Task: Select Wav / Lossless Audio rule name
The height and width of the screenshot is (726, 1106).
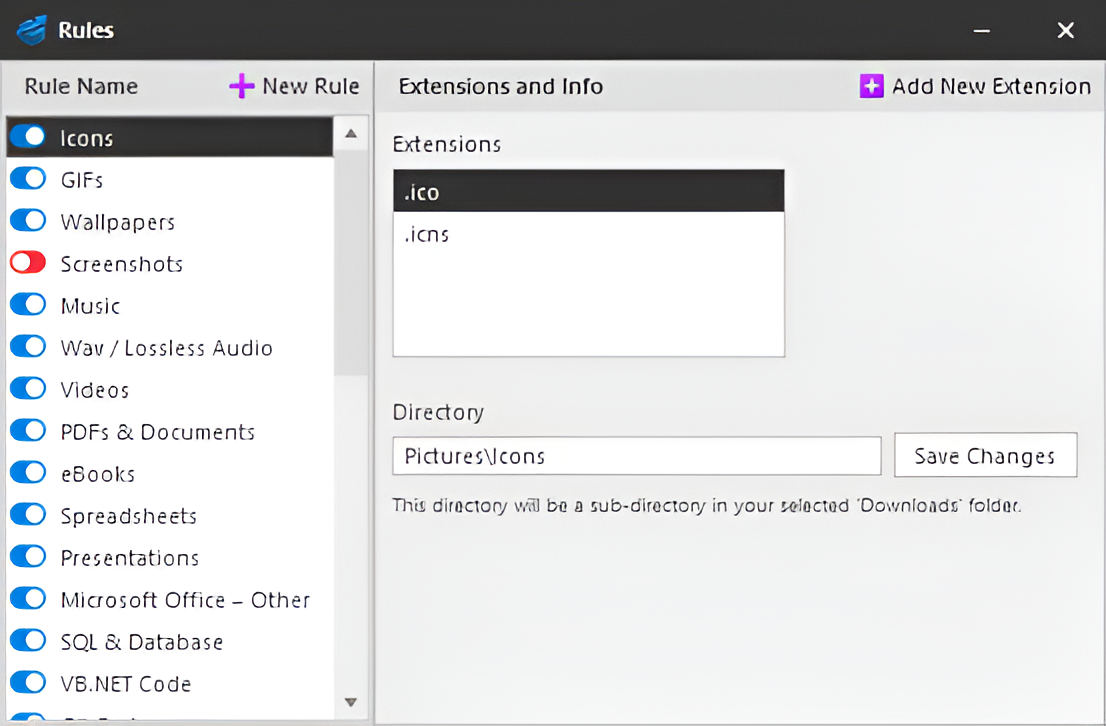Action: (166, 348)
